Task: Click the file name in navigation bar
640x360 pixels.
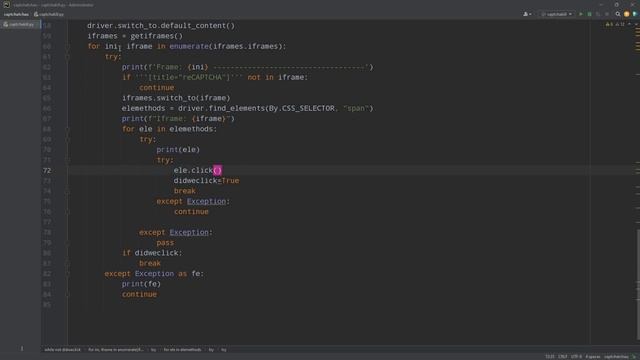Action: pos(49,14)
